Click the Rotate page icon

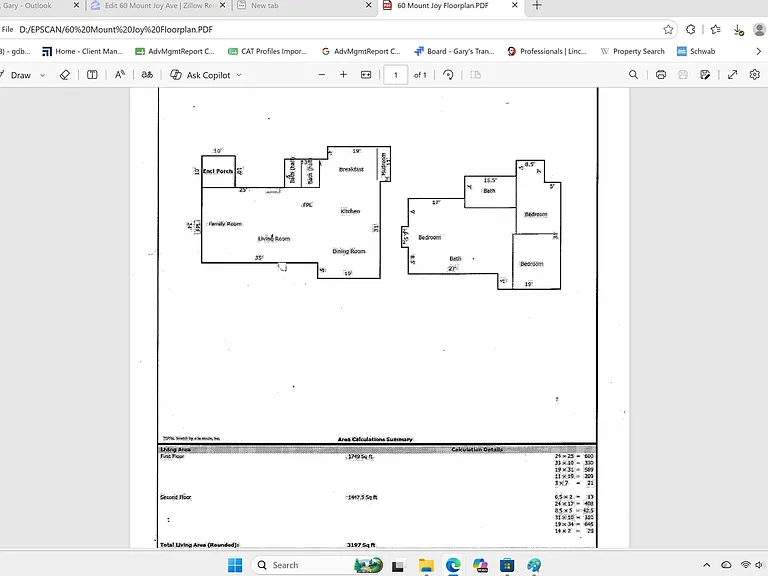point(448,75)
